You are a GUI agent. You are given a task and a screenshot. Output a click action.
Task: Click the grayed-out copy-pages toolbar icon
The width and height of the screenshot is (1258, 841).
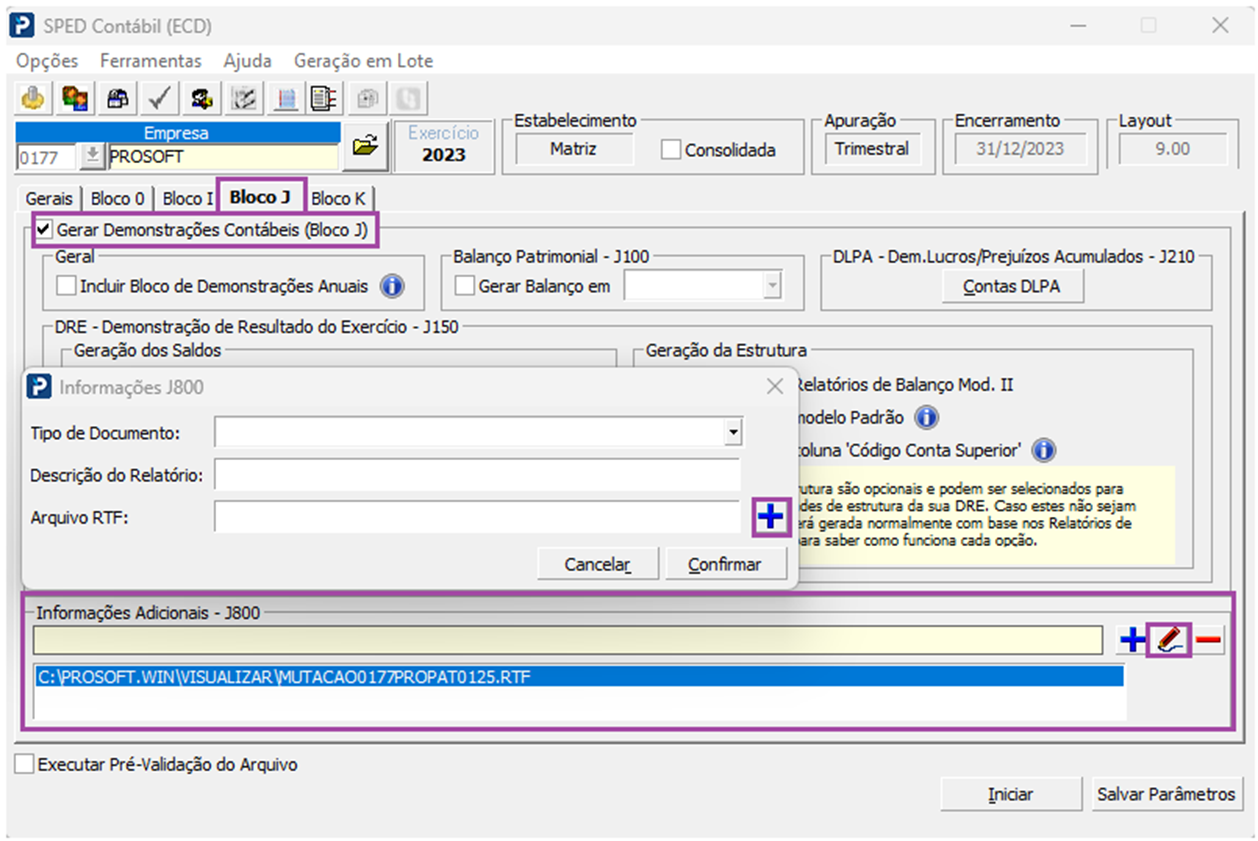(x=369, y=98)
